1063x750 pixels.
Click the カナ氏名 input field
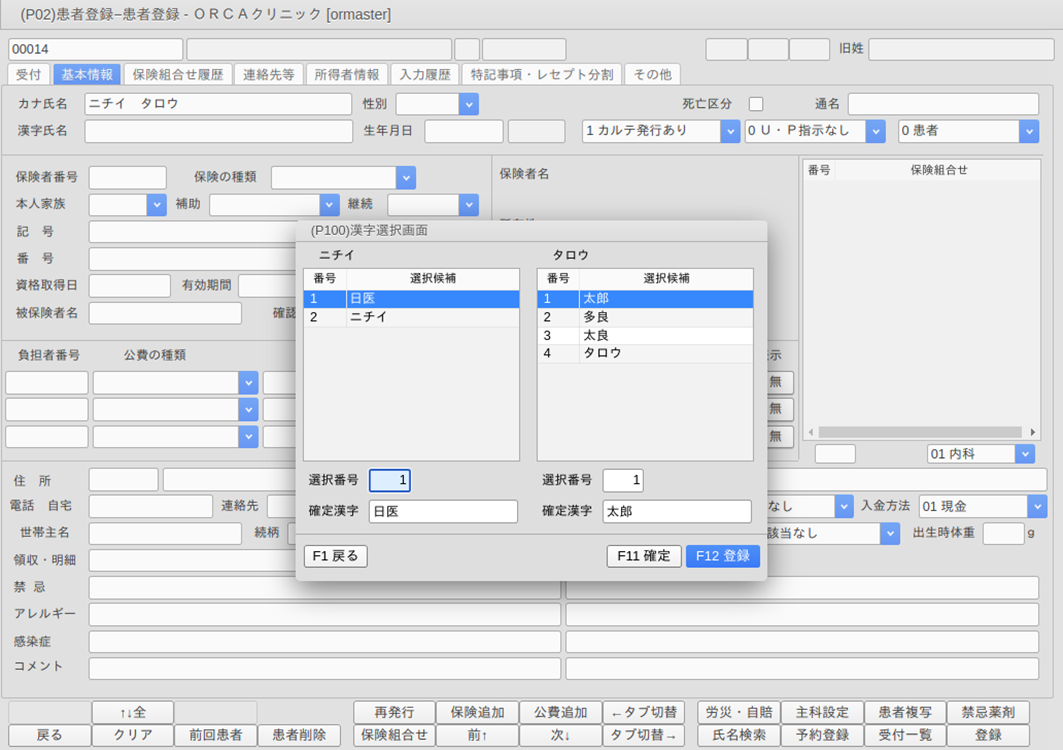pos(218,104)
